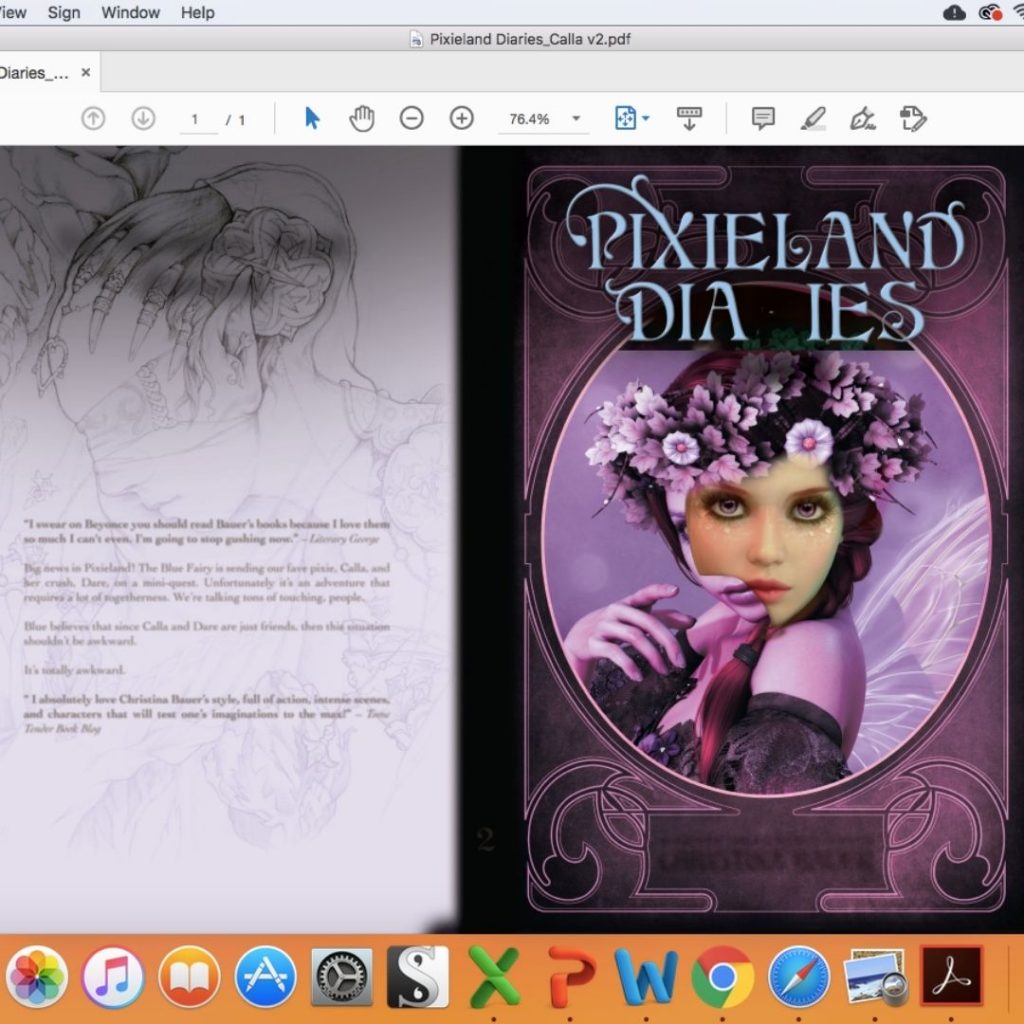
Task: Open Adobe Acrobat from the Dock
Action: click(951, 977)
